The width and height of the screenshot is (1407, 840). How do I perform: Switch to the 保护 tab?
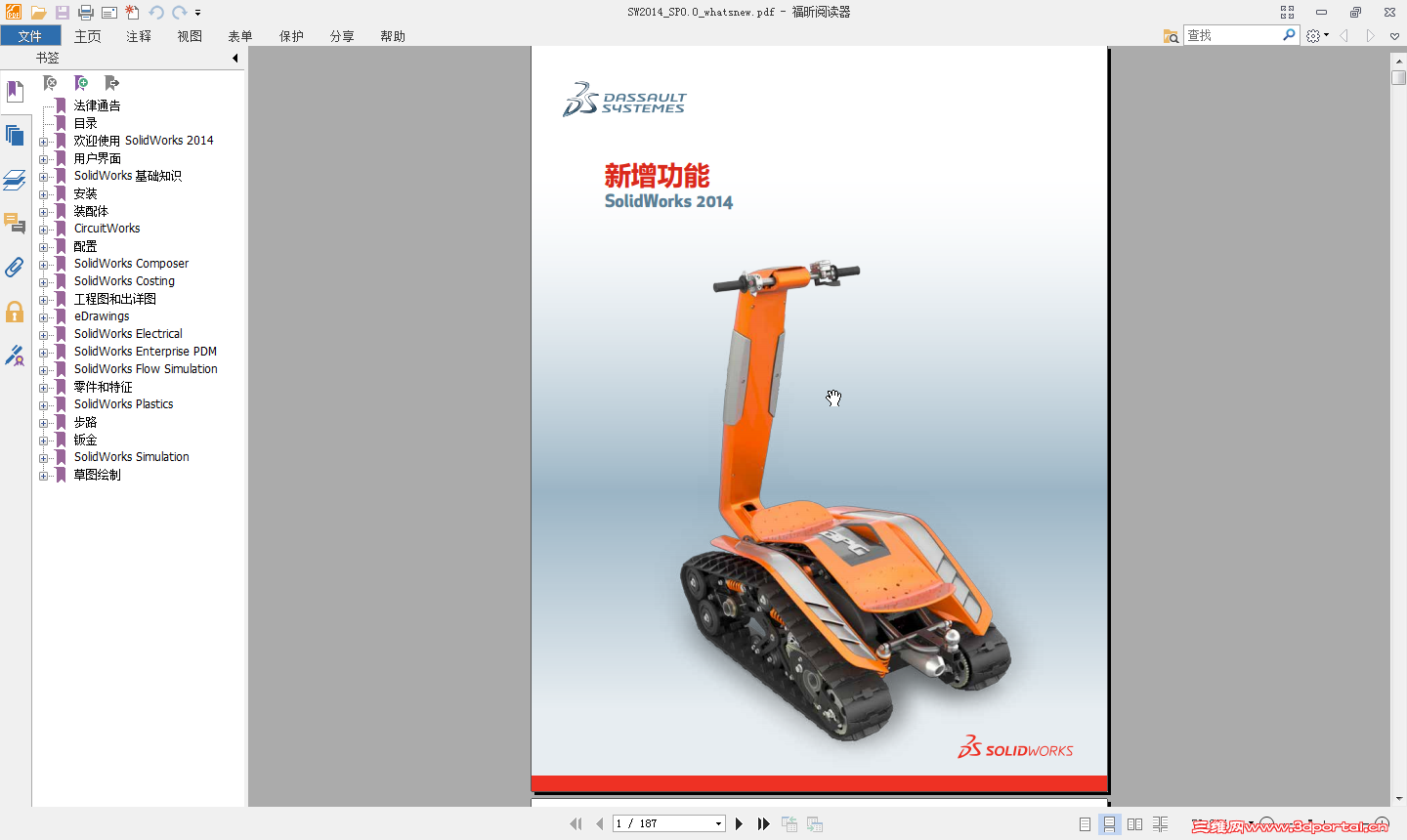pyautogui.click(x=291, y=36)
